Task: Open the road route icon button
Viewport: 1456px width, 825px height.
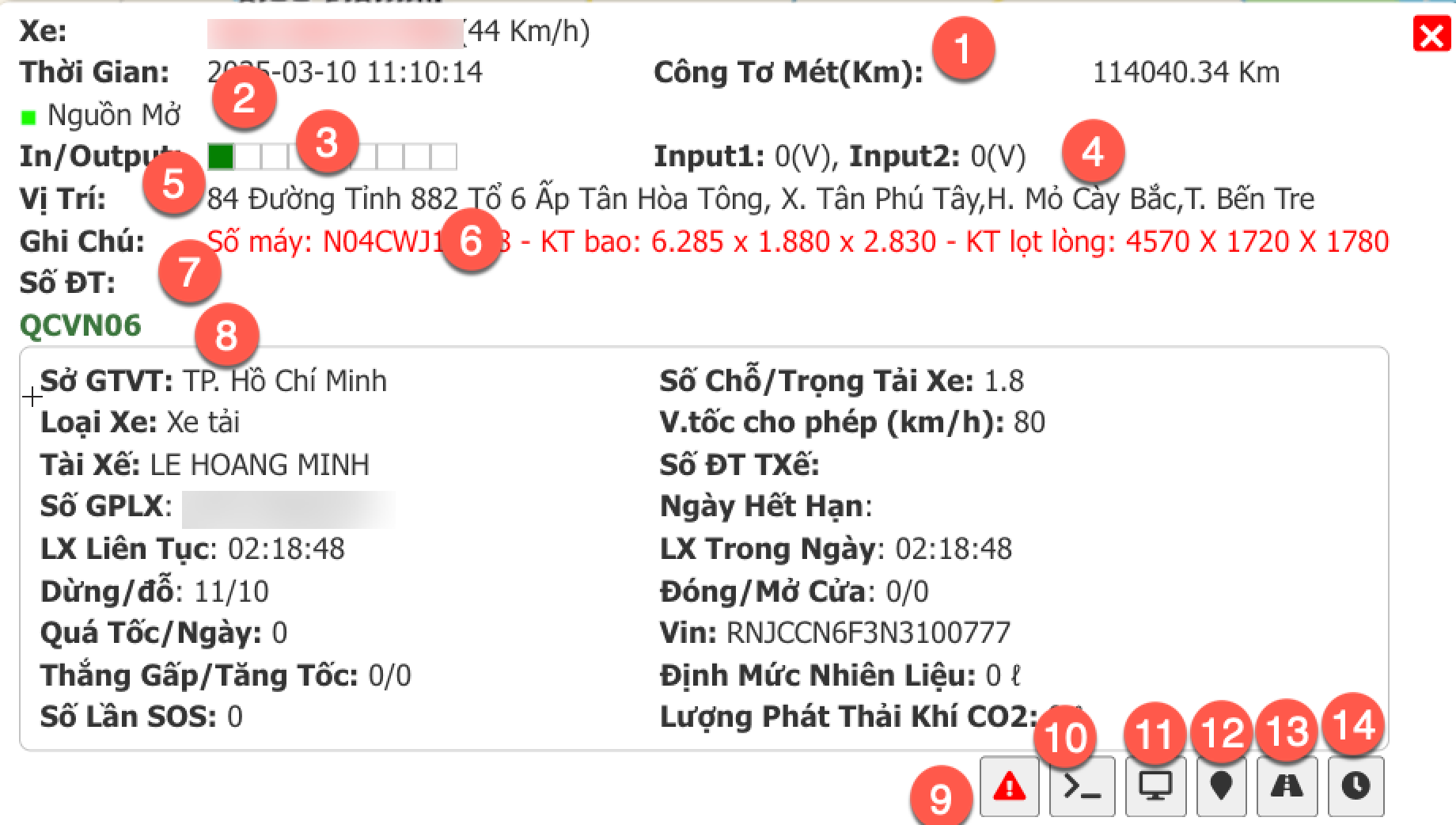Action: [x=1287, y=786]
